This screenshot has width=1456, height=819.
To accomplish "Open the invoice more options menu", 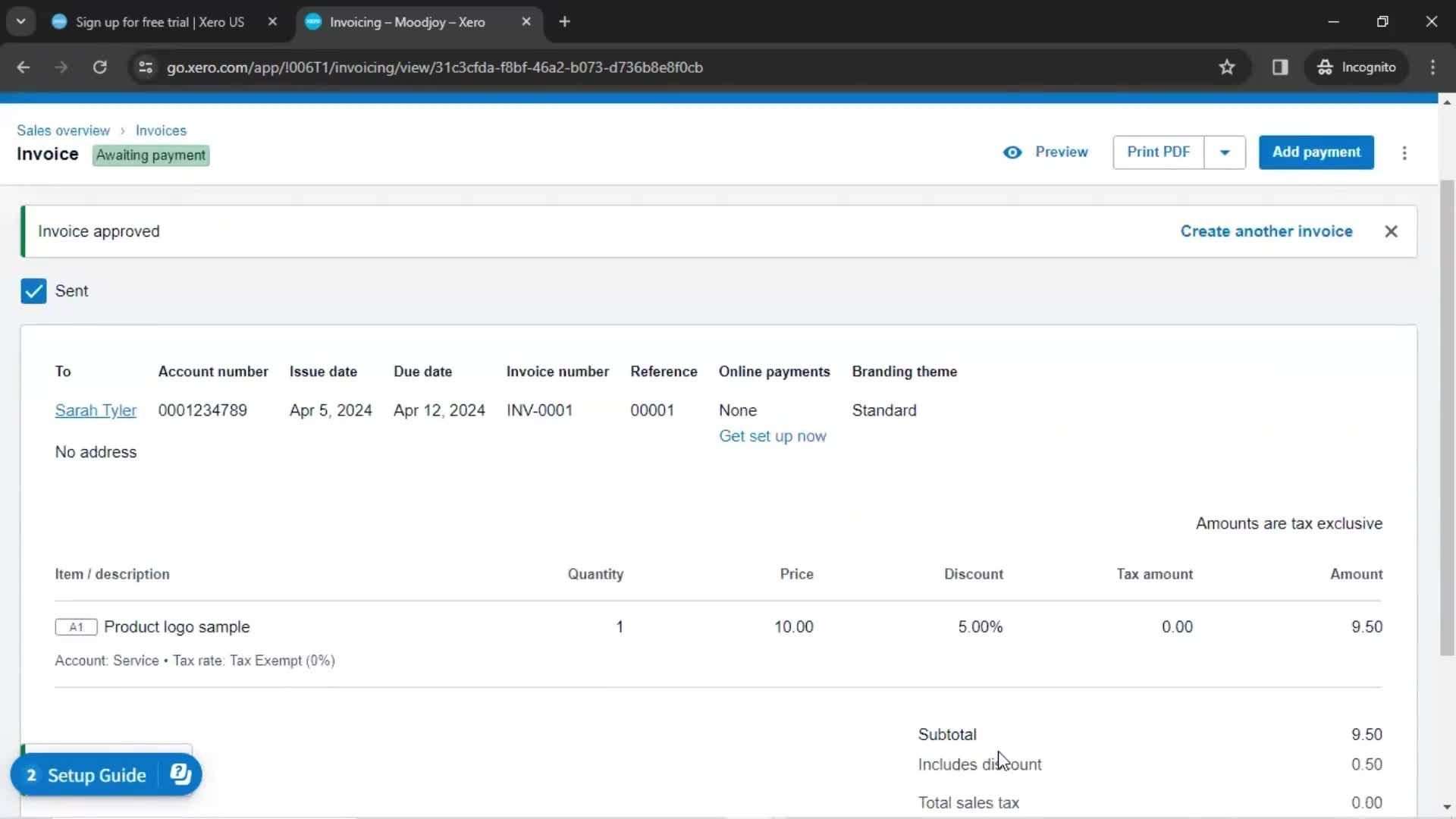I will click(1404, 152).
